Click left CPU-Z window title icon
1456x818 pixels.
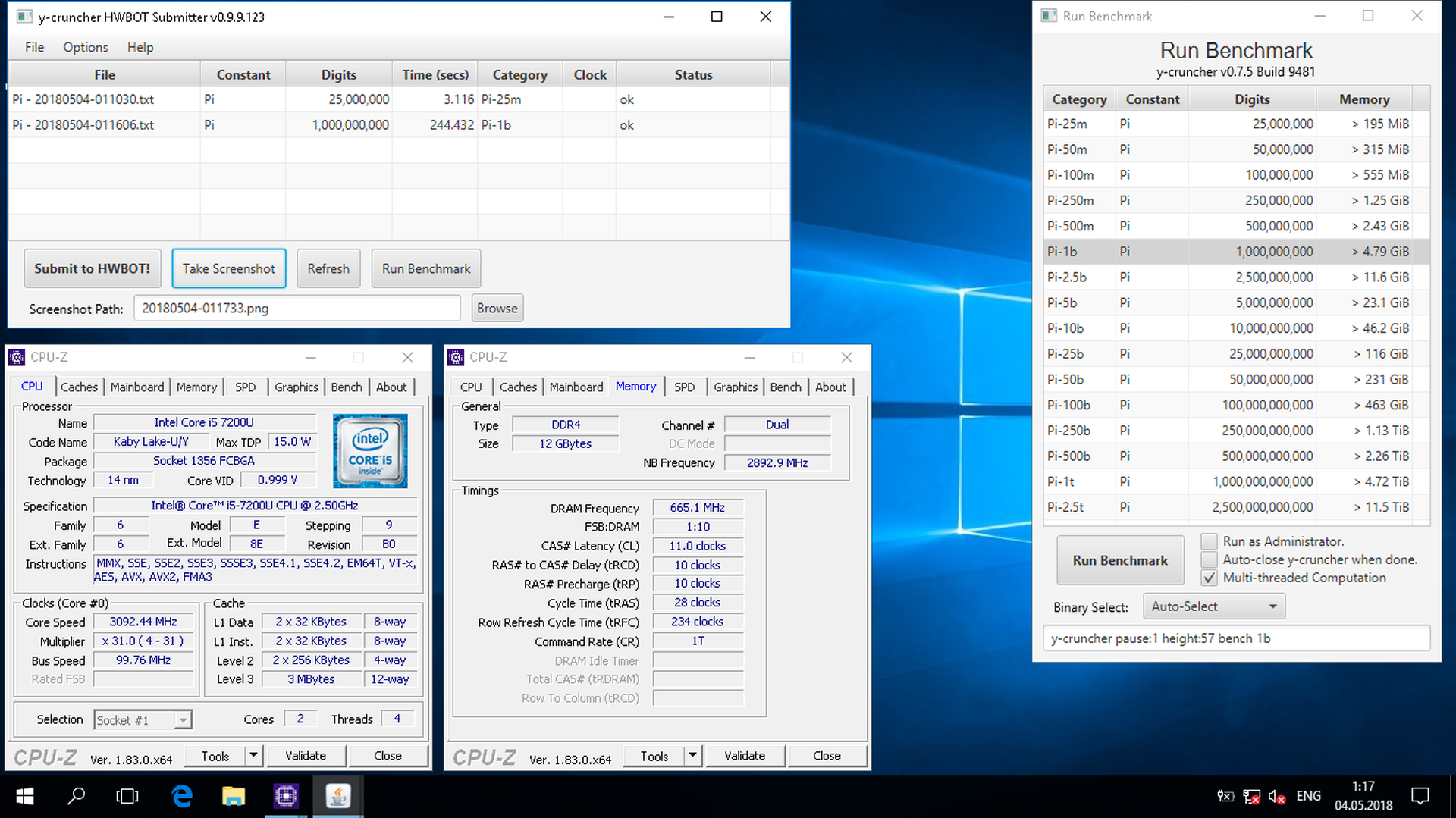[17, 357]
